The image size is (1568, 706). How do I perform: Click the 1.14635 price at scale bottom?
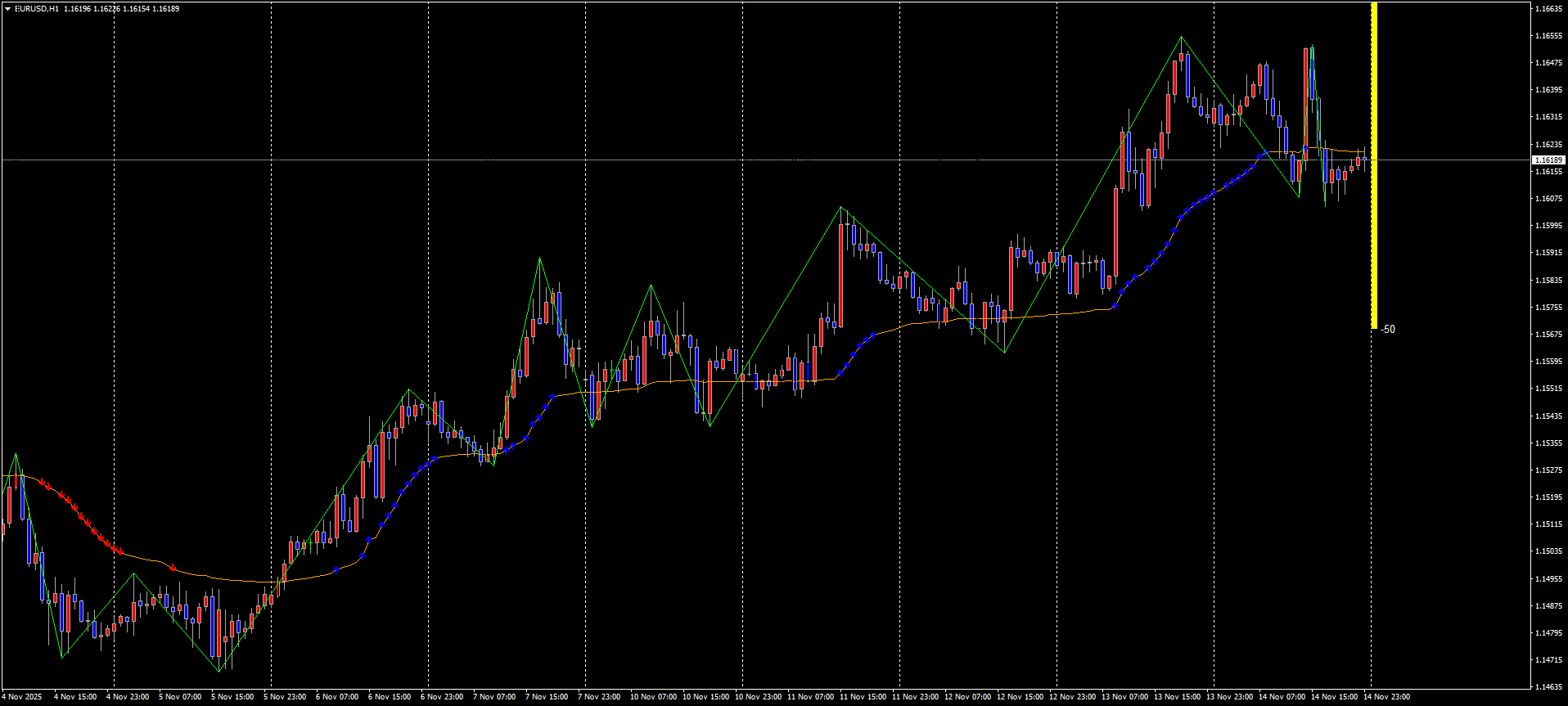(1548, 687)
